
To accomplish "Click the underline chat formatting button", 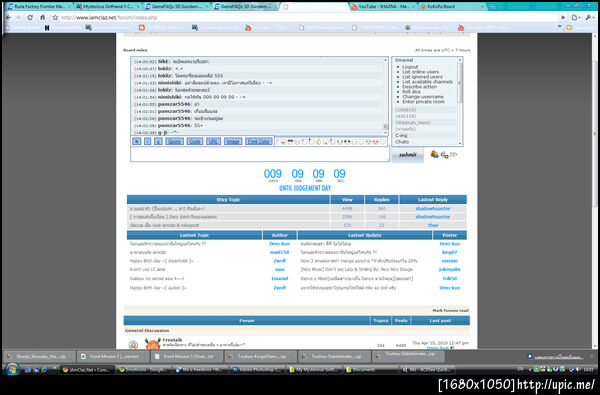I will pyautogui.click(x=158, y=141).
